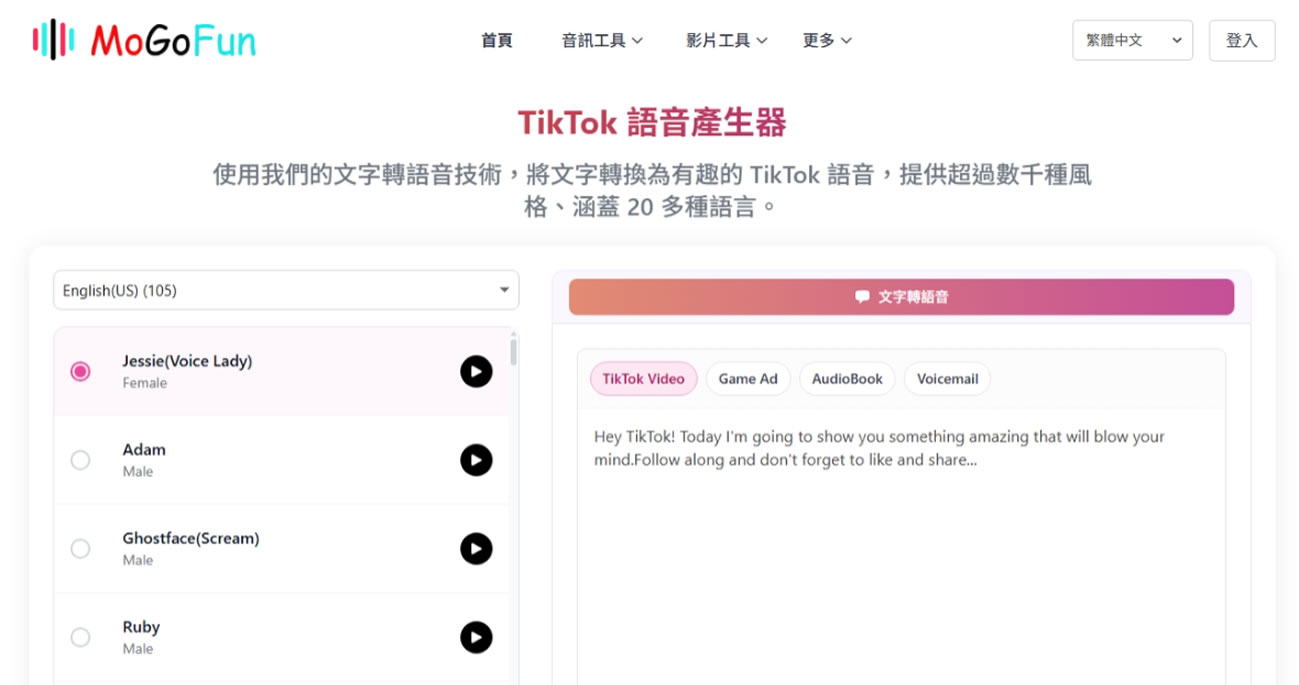Play Jessie (Voice Lady) voice preview
Image resolution: width=1299 pixels, height=685 pixels.
476,372
